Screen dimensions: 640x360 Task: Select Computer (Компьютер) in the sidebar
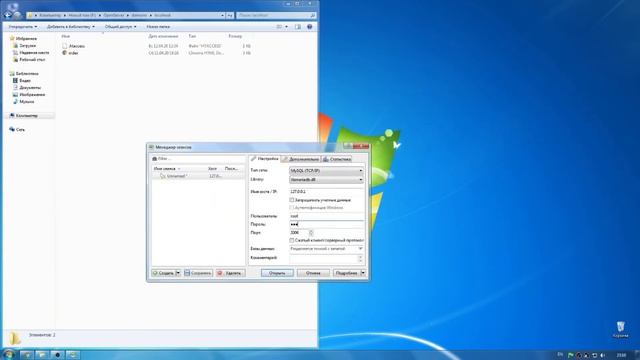pos(24,116)
